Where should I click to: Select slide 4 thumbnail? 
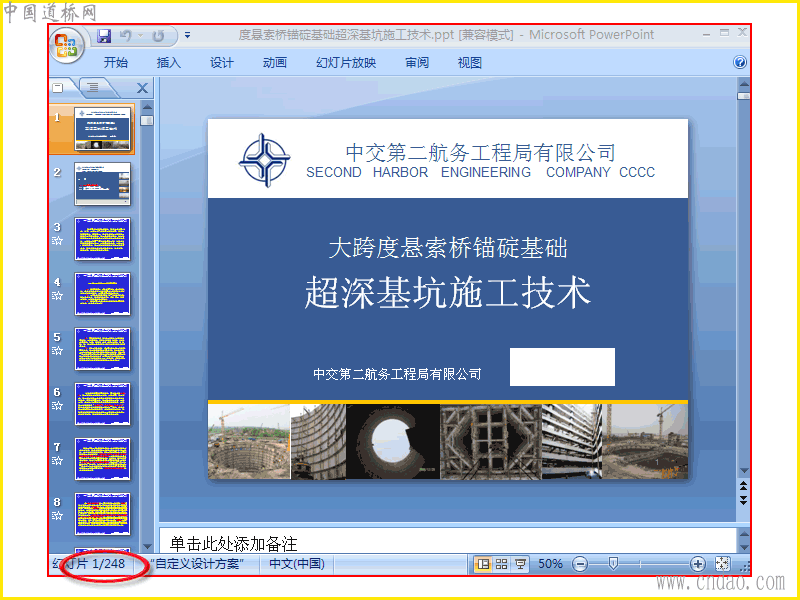pos(102,294)
